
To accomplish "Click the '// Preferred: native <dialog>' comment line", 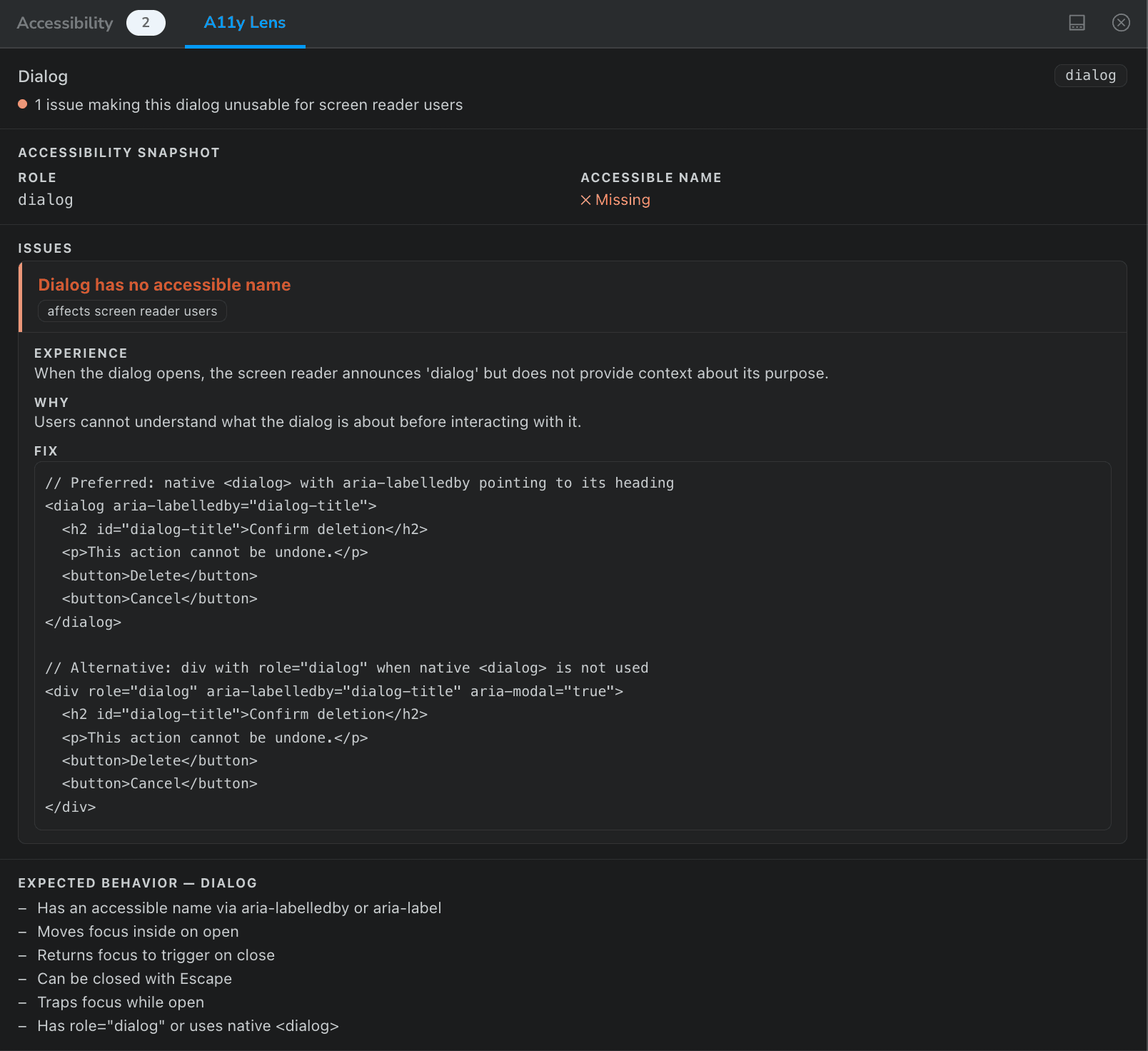I will point(359,483).
